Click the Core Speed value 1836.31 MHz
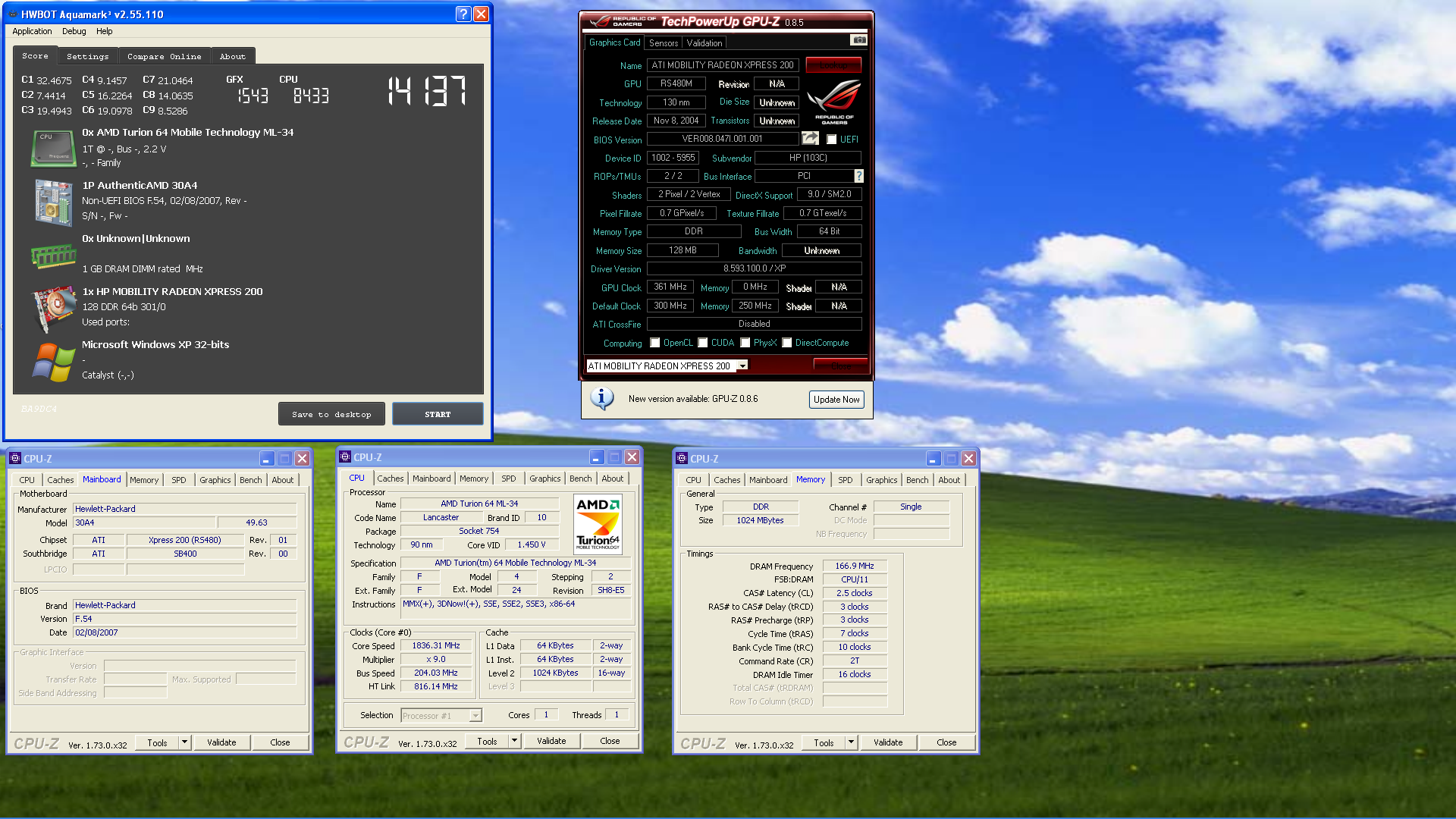 click(x=436, y=645)
